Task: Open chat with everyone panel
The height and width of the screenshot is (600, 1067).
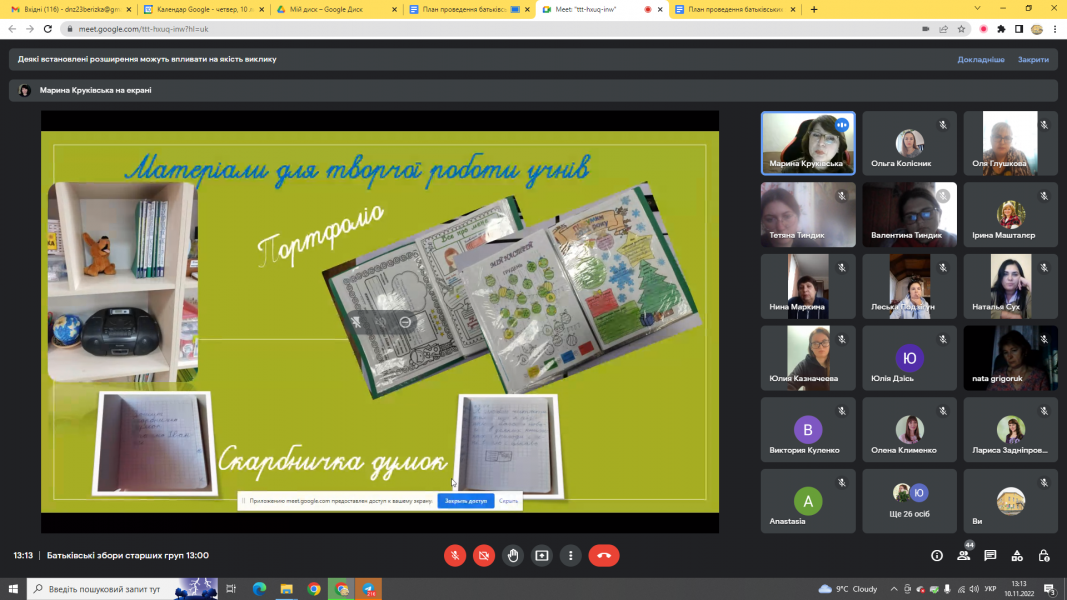Action: click(990, 555)
